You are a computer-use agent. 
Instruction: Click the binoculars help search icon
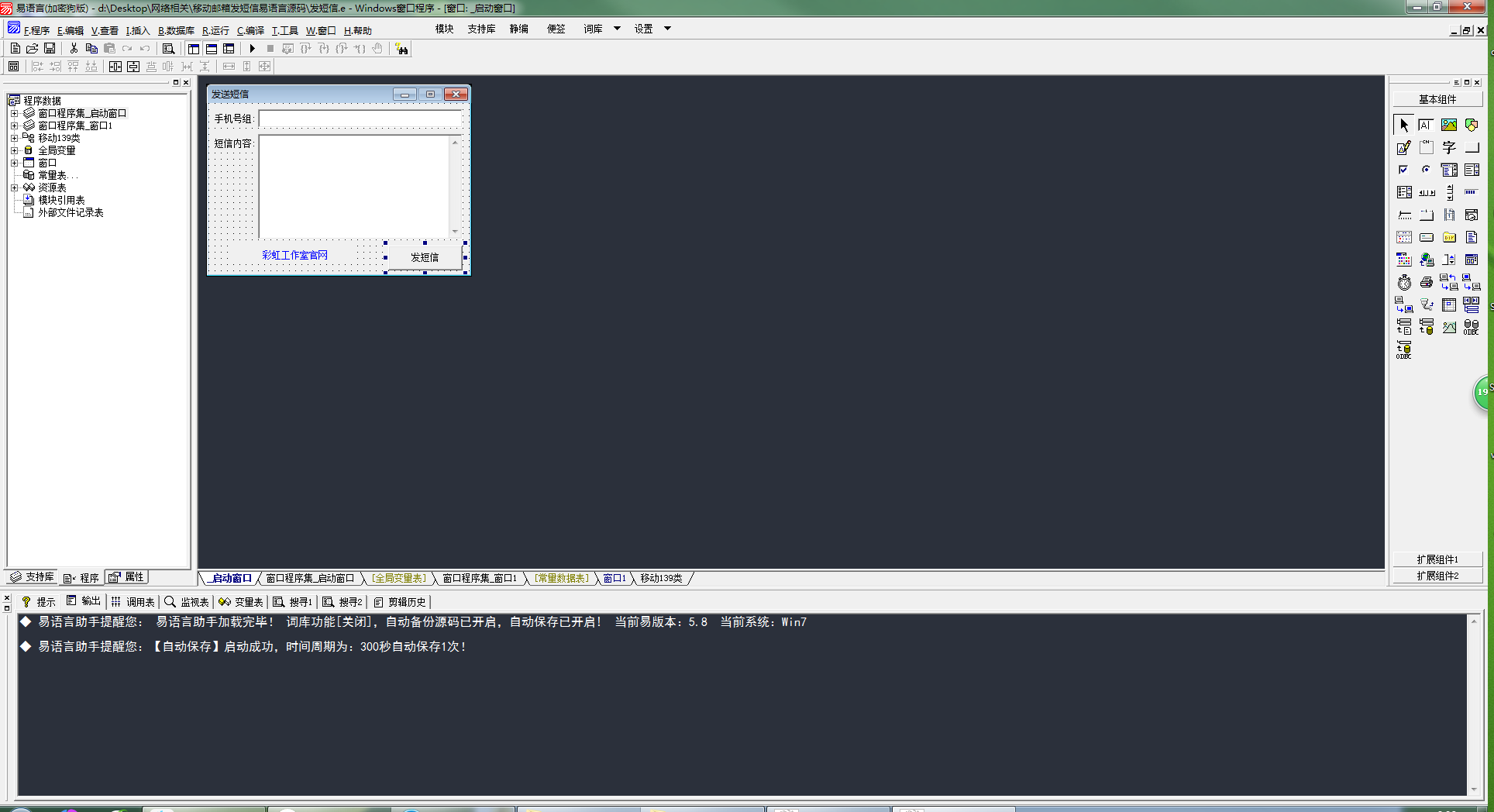coord(401,49)
